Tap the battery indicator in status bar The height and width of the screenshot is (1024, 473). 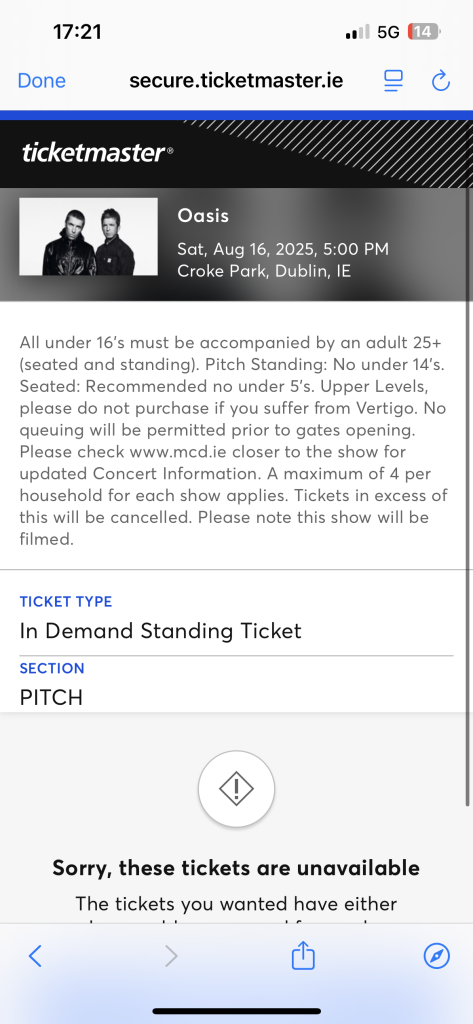[x=424, y=31]
